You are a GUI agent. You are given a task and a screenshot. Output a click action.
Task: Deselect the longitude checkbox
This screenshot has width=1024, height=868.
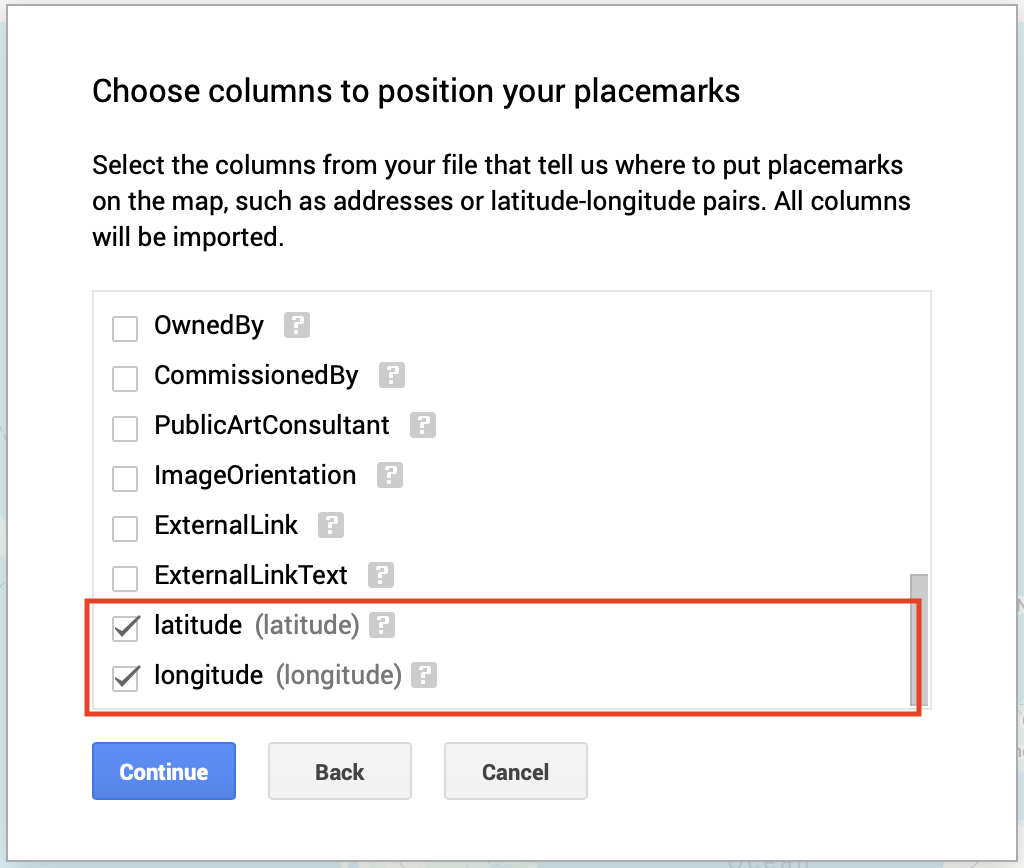click(x=125, y=678)
